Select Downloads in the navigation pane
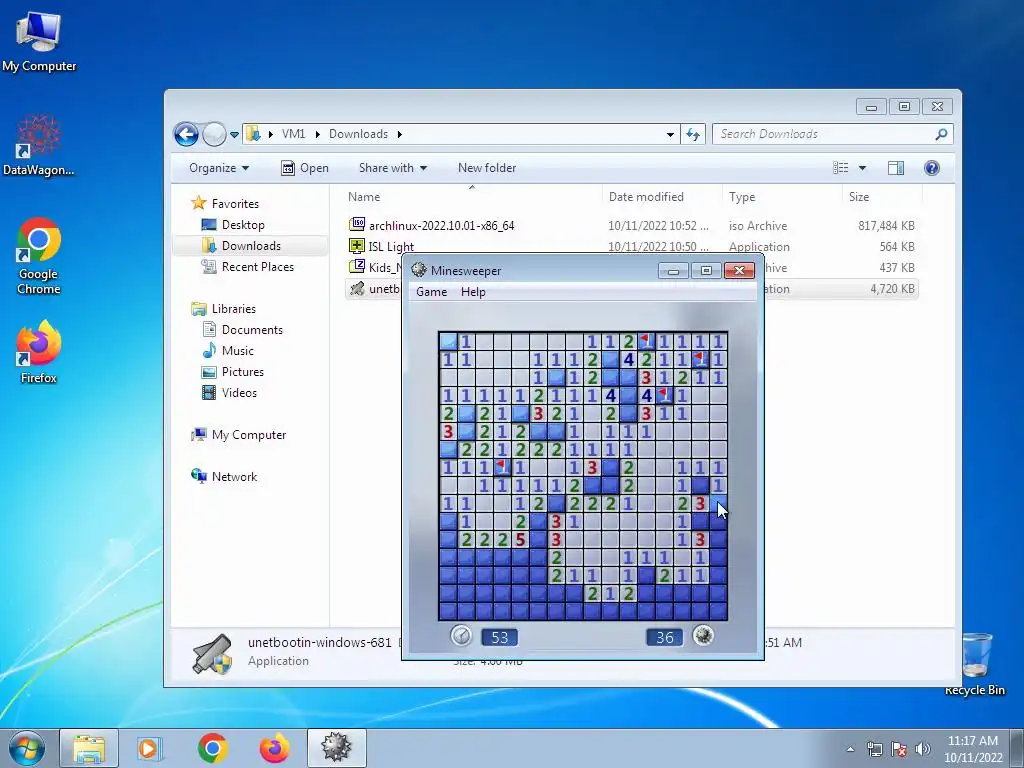 pyautogui.click(x=241, y=246)
